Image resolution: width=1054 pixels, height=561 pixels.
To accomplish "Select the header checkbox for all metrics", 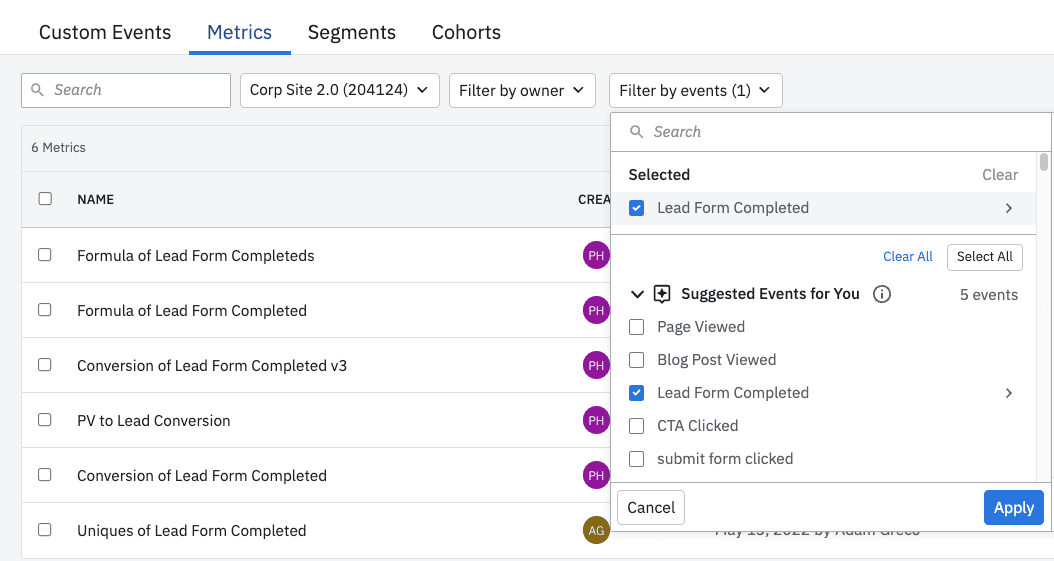I will click(45, 199).
